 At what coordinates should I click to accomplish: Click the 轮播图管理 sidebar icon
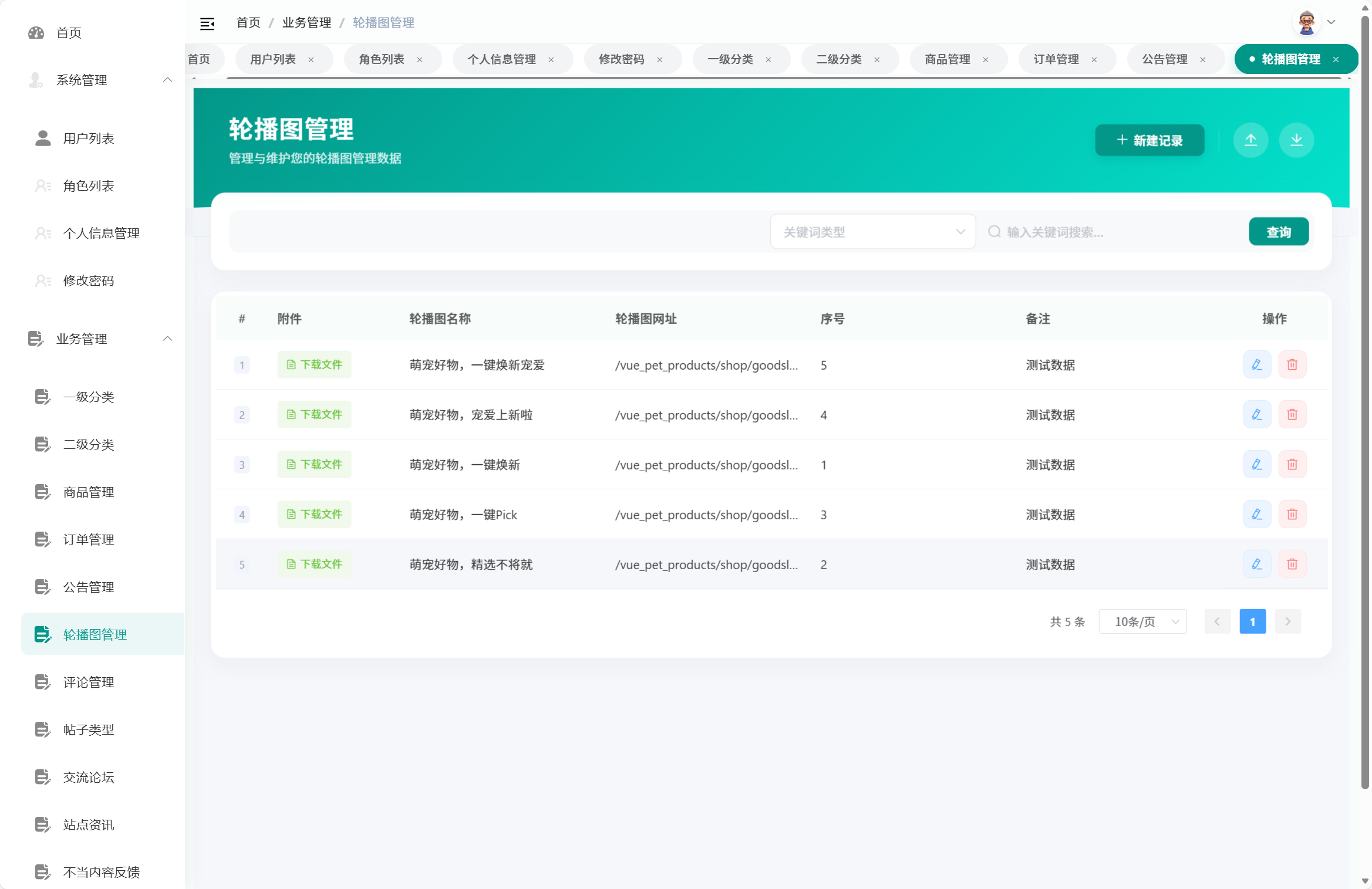pyautogui.click(x=42, y=634)
